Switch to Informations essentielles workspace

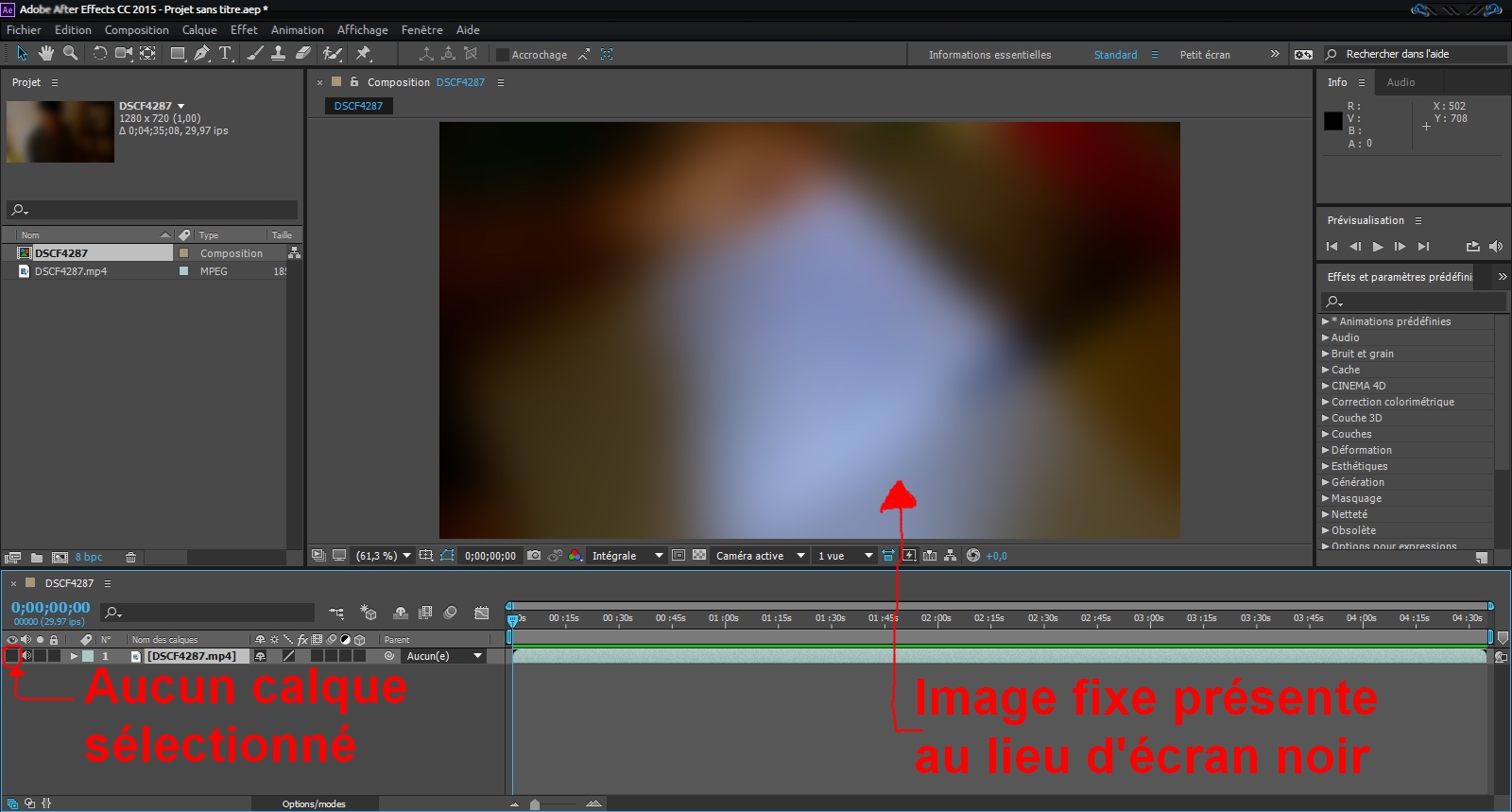(x=989, y=55)
